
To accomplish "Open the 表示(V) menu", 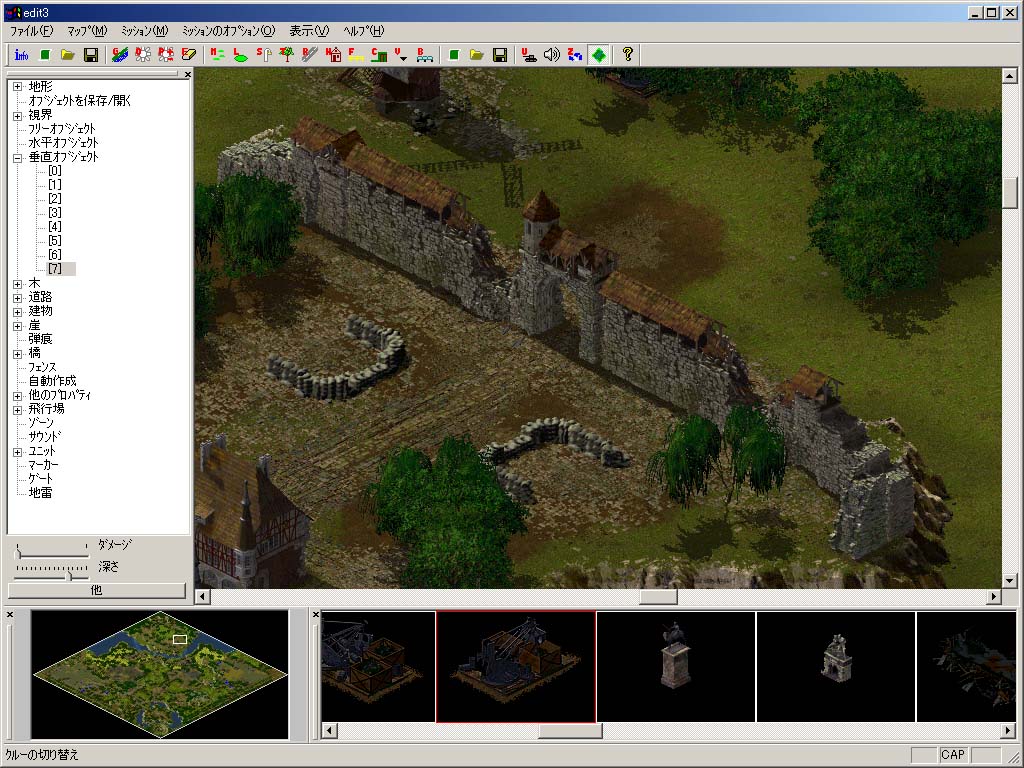I will point(309,31).
